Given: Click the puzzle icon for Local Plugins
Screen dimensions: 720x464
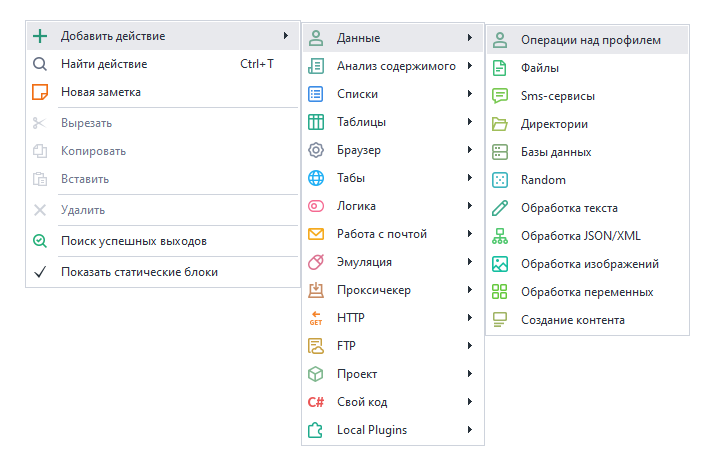Looking at the screenshot, I should (x=316, y=430).
